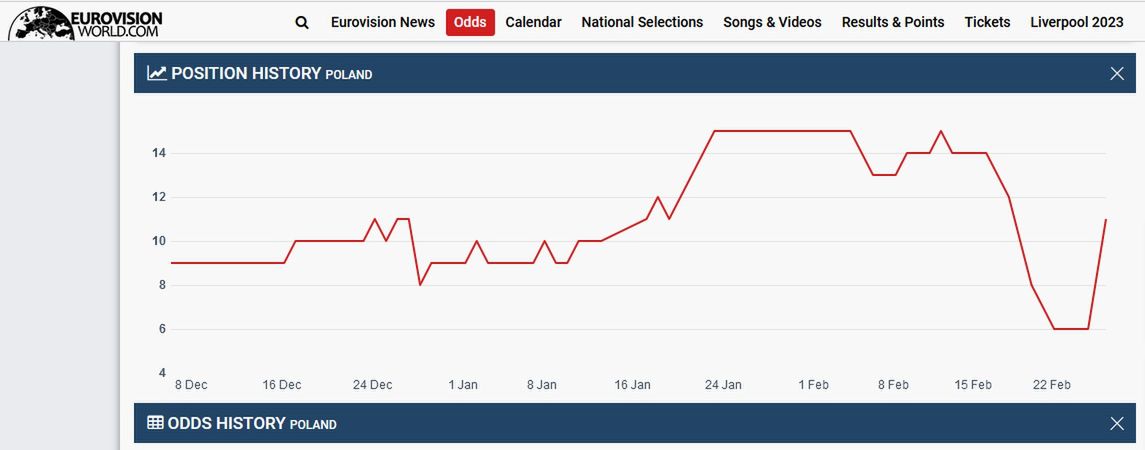Click the Odds History Poland header title
This screenshot has height=450, width=1145.
[252, 423]
